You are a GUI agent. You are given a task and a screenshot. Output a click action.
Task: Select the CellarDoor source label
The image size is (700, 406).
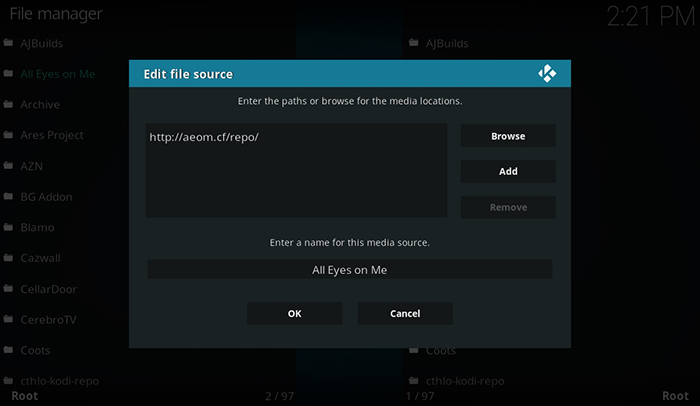[48, 289]
